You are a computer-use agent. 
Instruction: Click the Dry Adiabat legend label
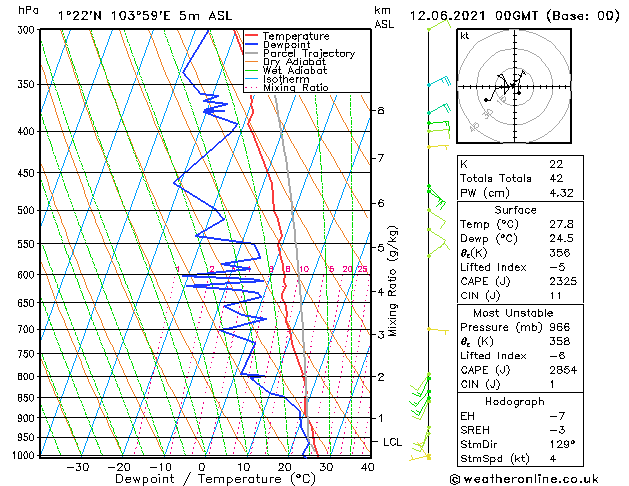294,62
